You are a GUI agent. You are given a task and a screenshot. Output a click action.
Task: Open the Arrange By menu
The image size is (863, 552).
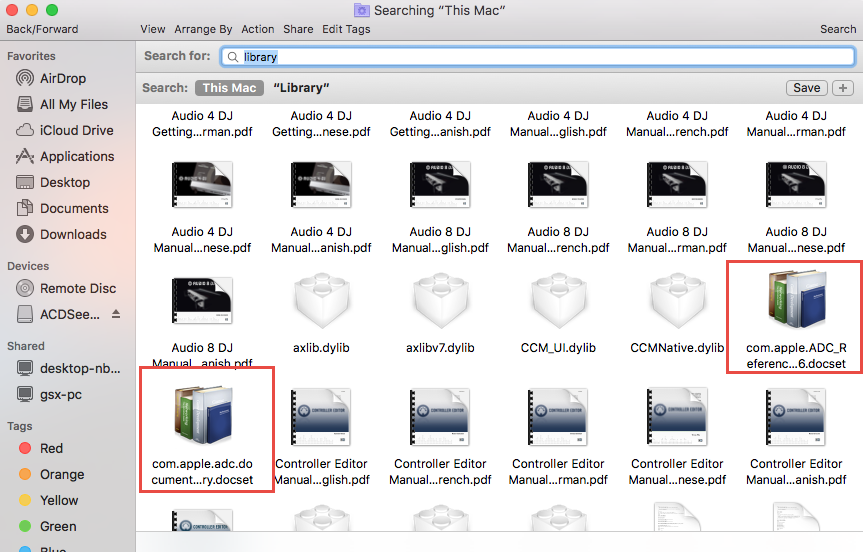(x=203, y=29)
